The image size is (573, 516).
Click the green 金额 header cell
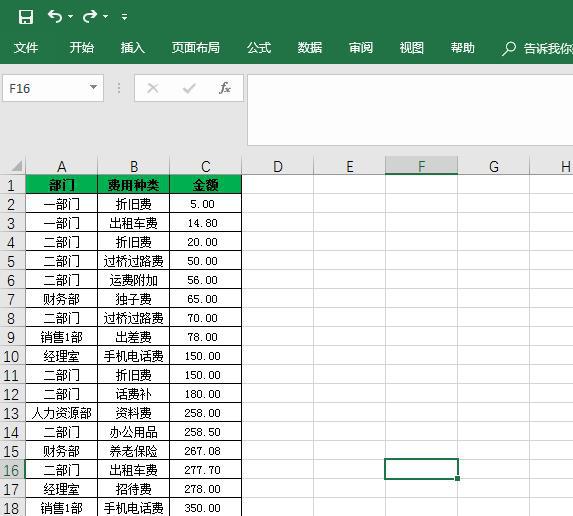point(205,185)
